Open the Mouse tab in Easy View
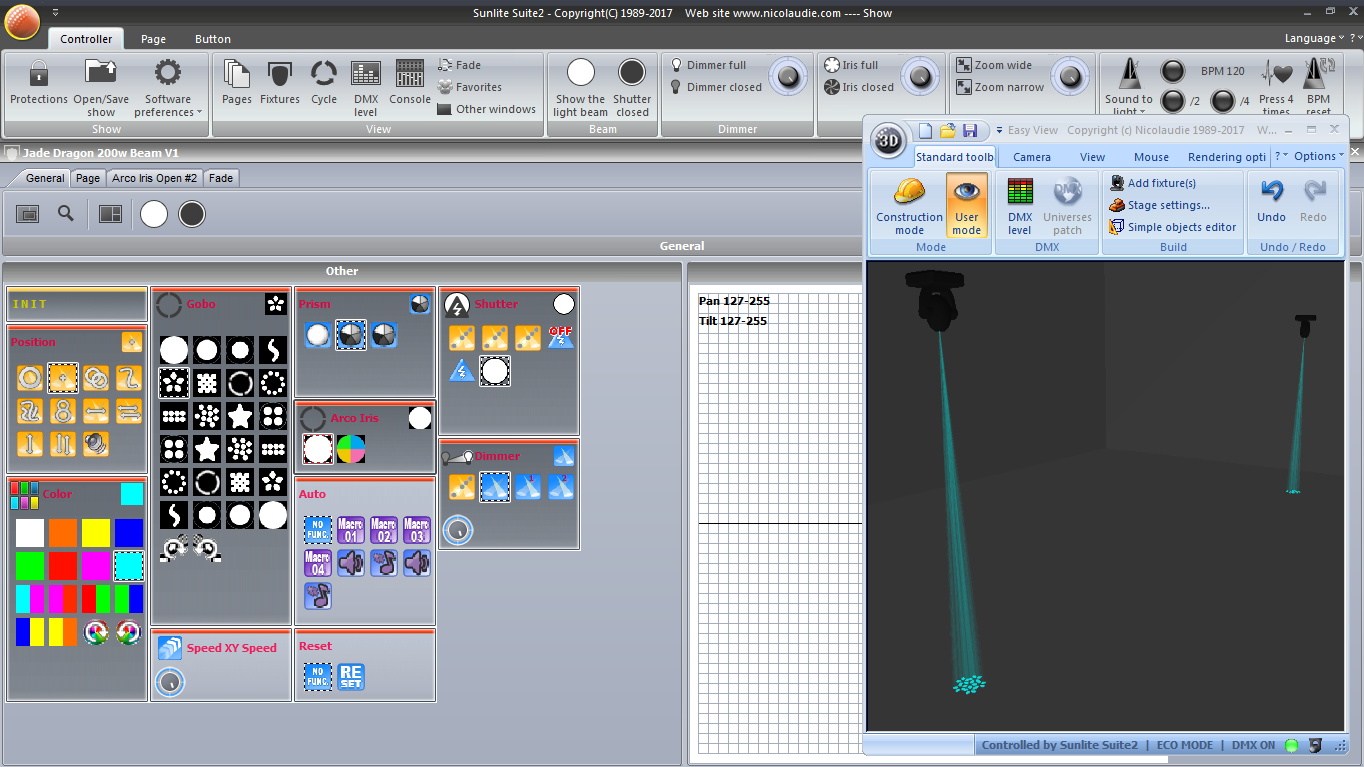Image resolution: width=1364 pixels, height=767 pixels. [1151, 157]
